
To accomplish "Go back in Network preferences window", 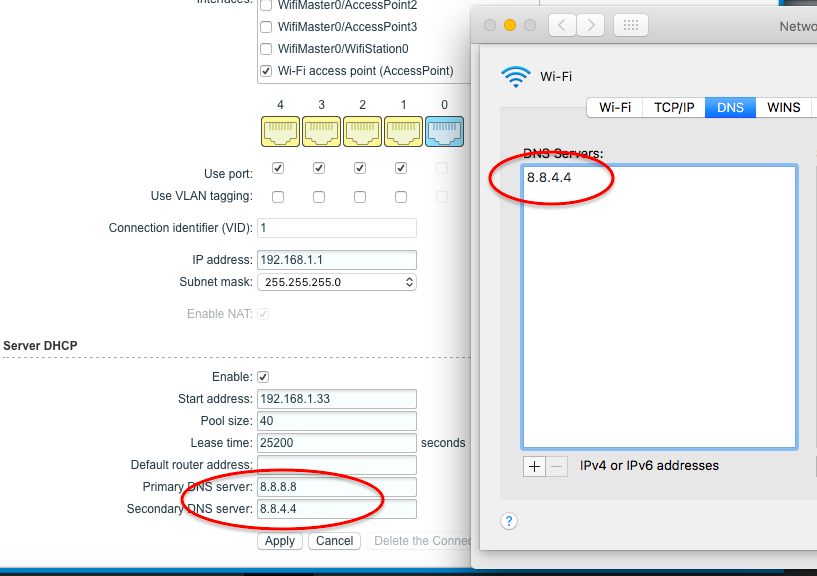I will (562, 25).
